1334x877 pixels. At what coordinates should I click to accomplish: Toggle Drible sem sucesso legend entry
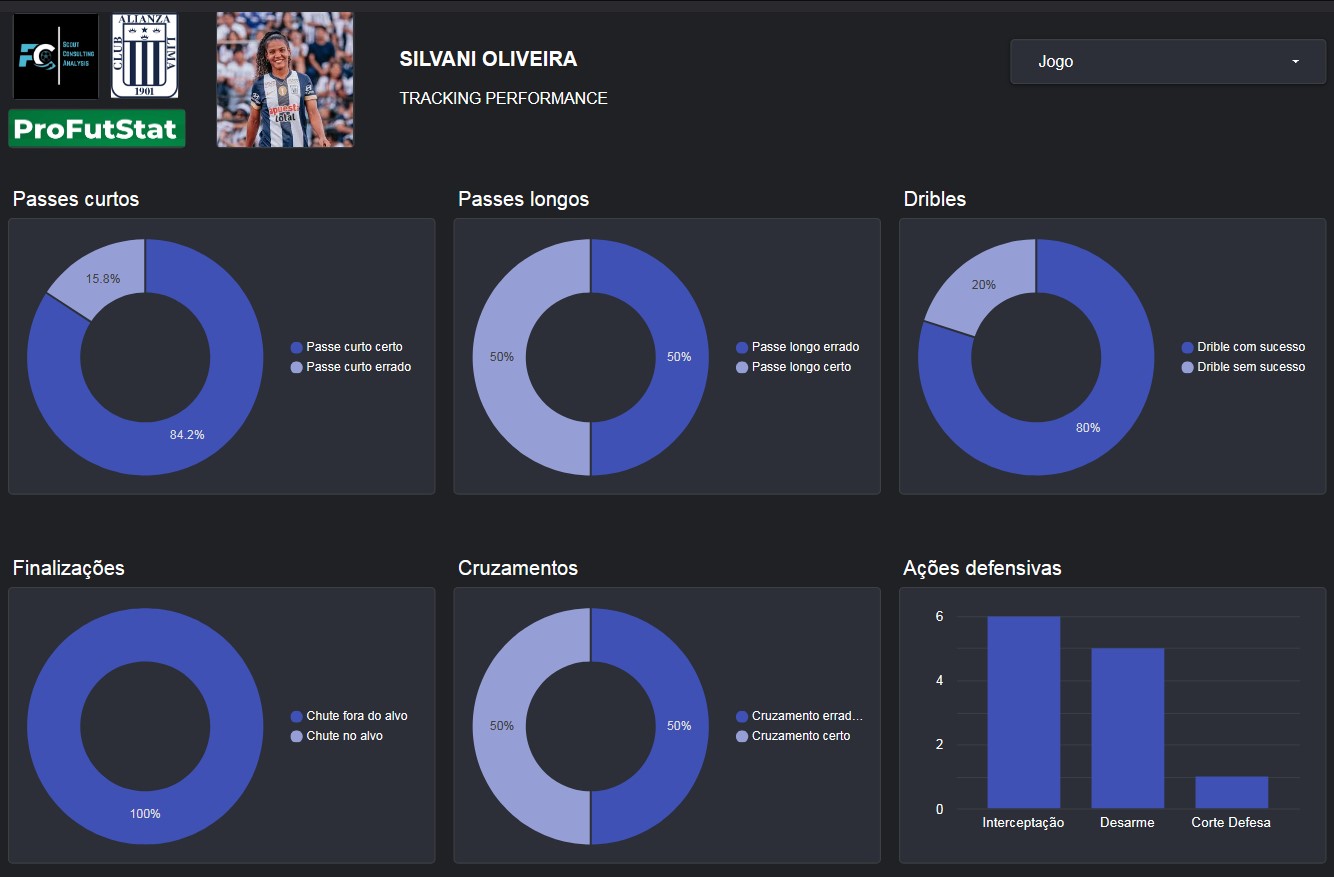(1243, 367)
